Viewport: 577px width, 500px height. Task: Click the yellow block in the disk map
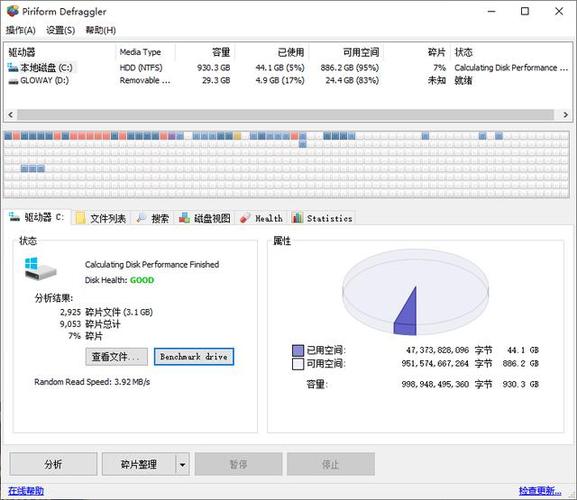point(237,136)
